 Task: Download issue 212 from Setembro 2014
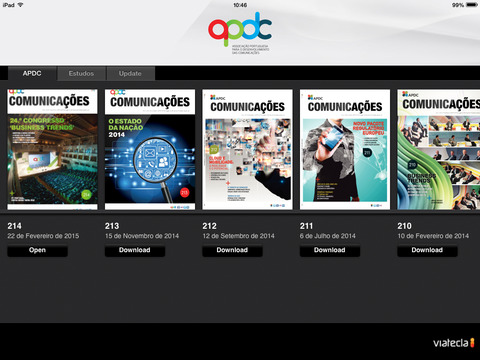click(x=232, y=251)
